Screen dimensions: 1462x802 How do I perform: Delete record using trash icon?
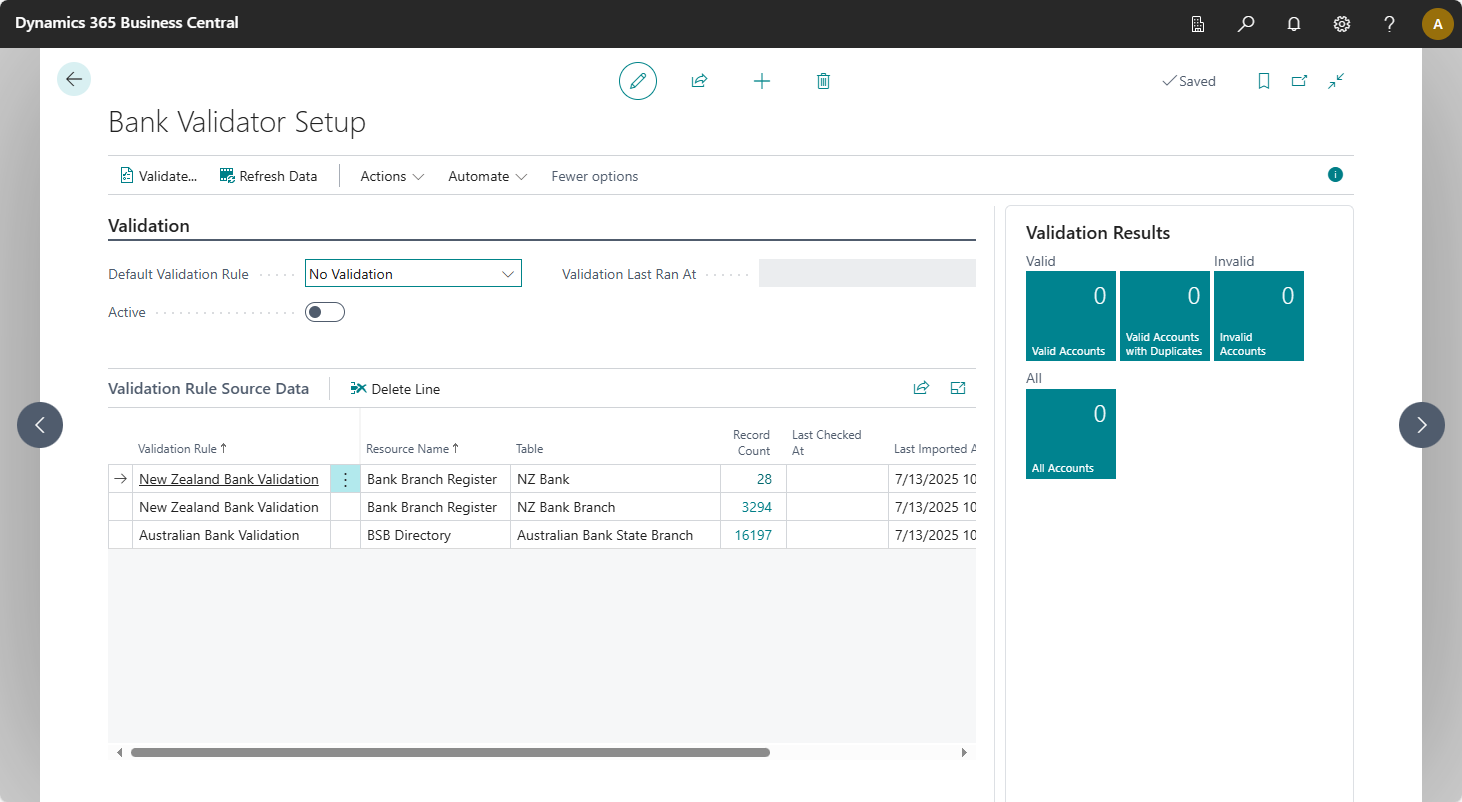823,81
